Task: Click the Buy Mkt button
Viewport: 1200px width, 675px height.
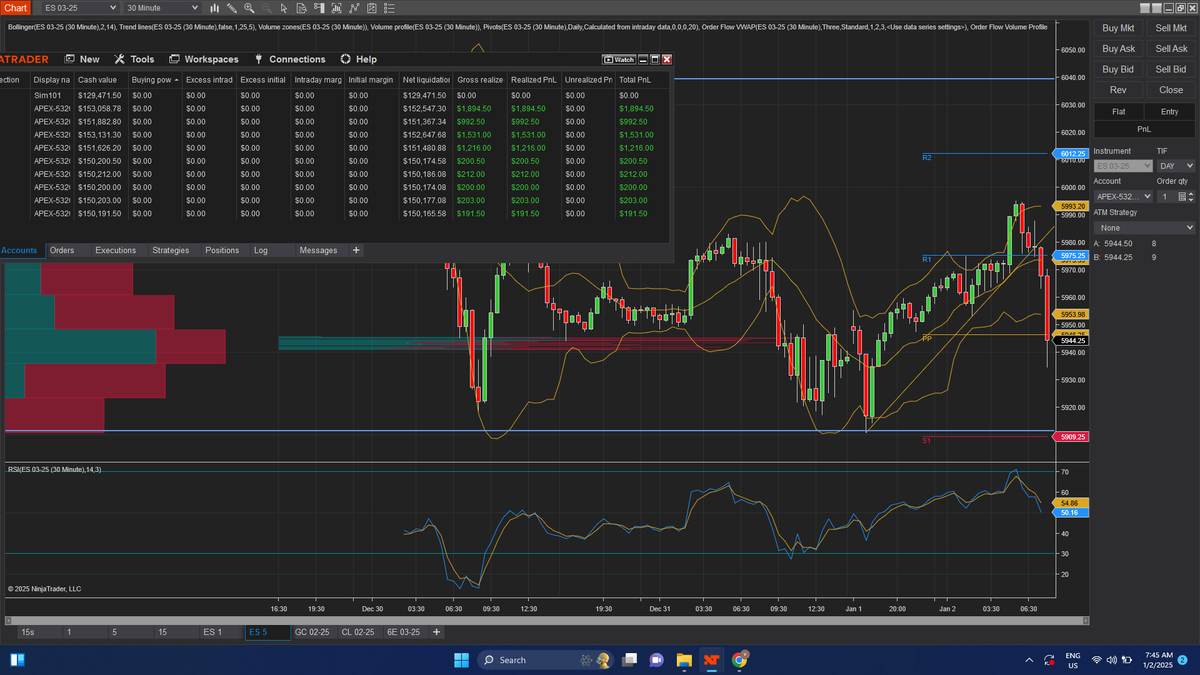Action: point(1118,29)
